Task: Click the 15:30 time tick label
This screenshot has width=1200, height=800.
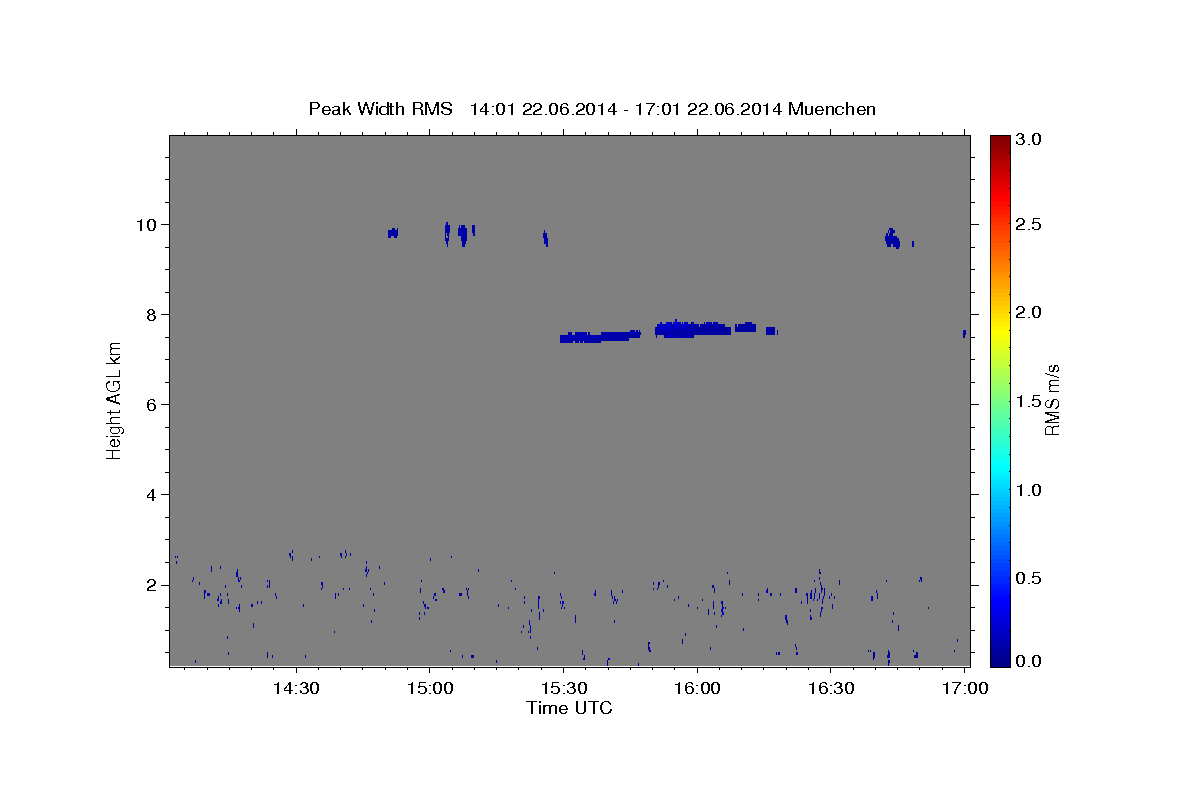Action: (x=564, y=689)
